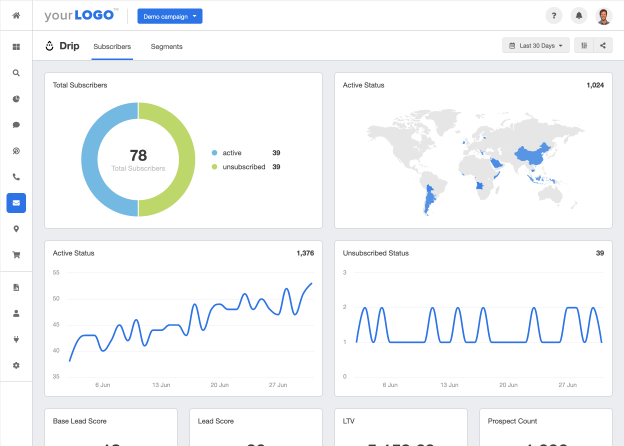Open the column settings icon button

[582, 45]
